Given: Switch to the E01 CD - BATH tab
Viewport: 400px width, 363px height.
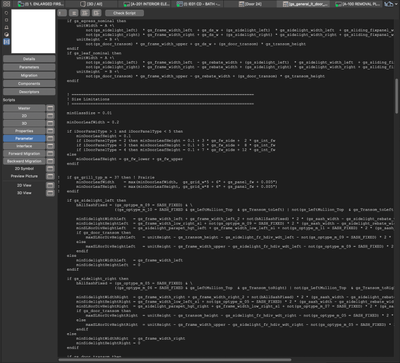Looking at the screenshot, I should [x=197, y=4].
